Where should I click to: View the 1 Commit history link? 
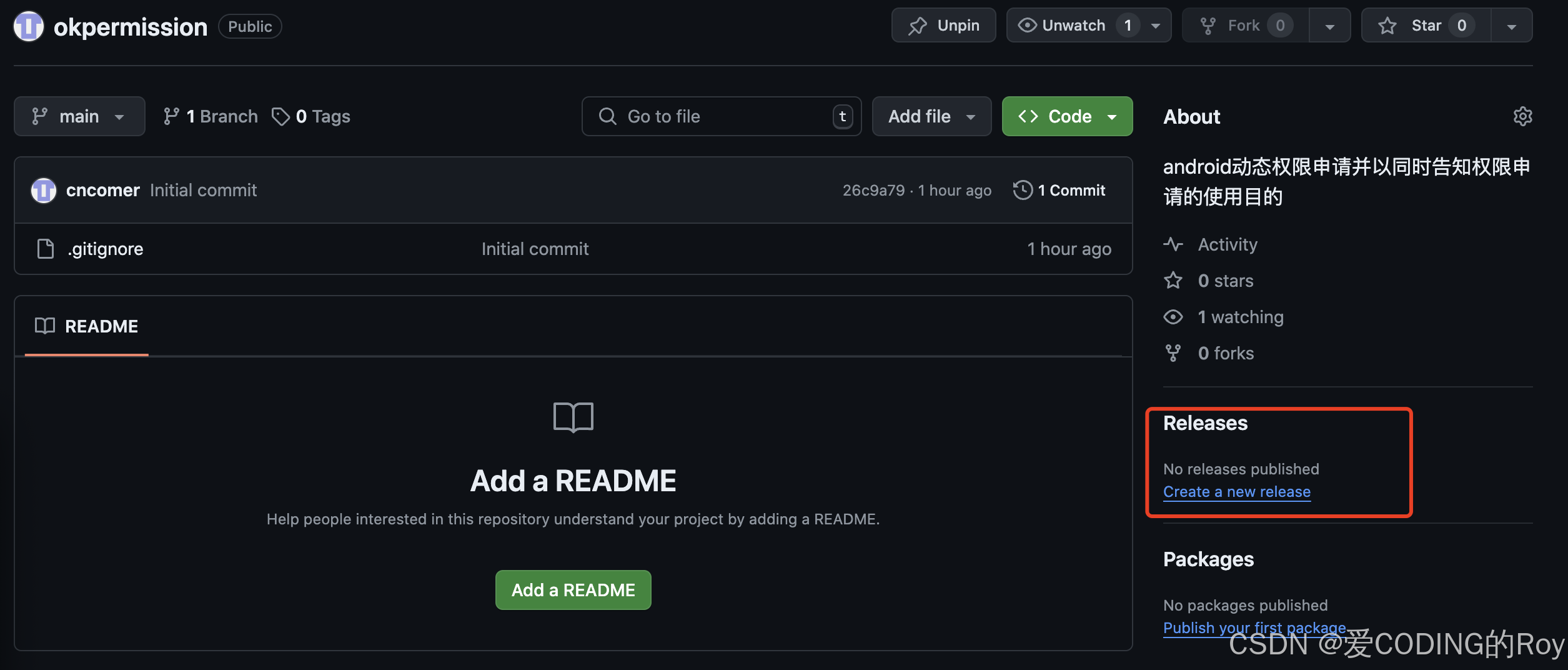[1059, 190]
